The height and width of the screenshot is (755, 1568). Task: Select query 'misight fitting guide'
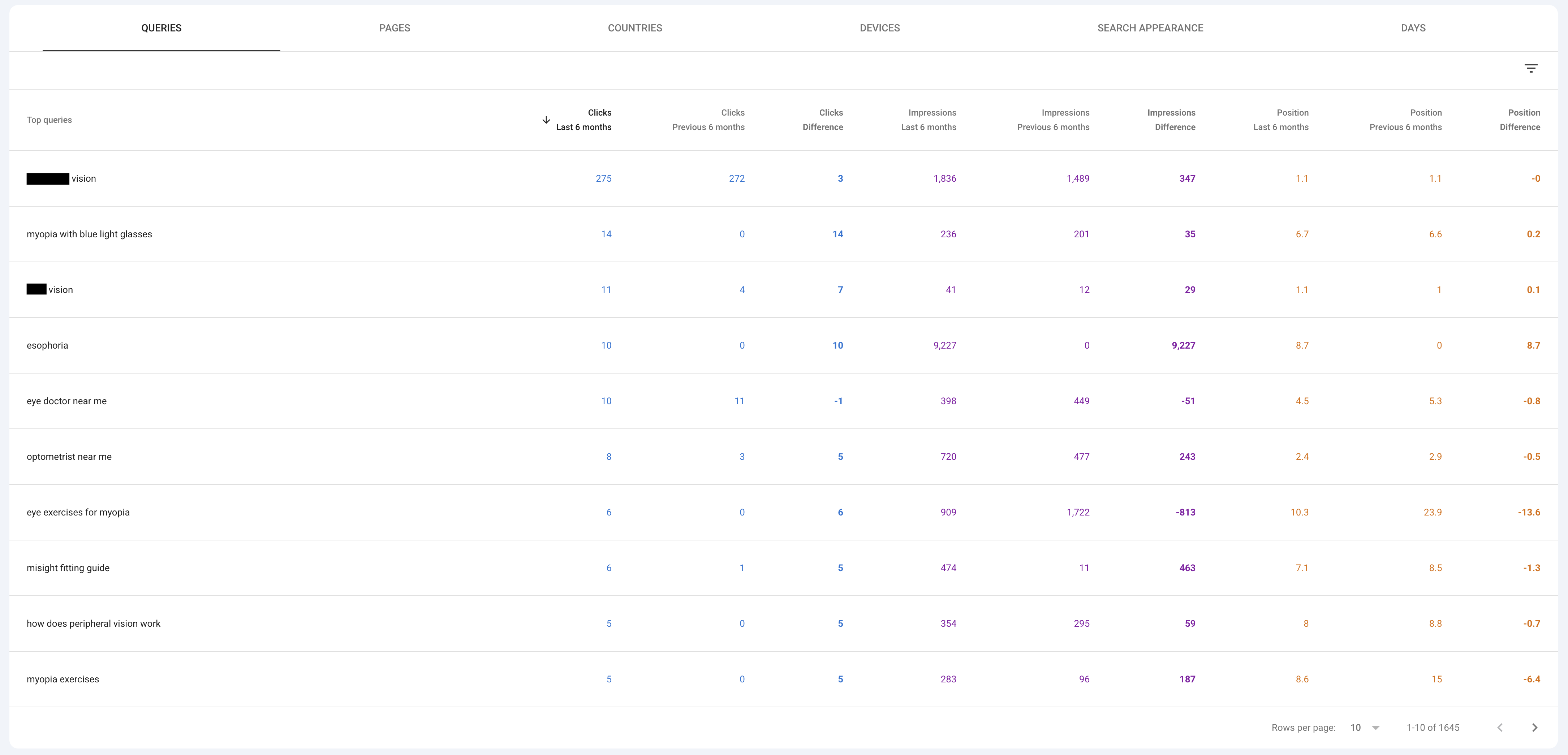coord(68,568)
